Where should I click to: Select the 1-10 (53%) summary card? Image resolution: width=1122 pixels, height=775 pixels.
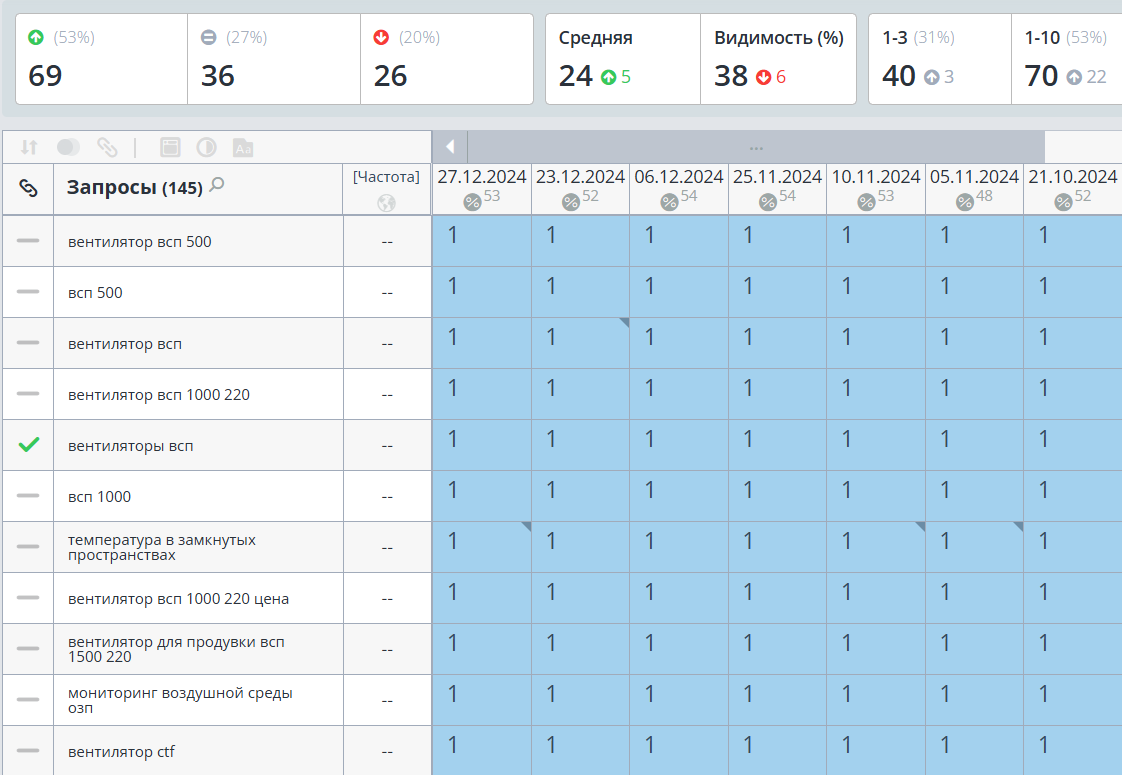pos(1066,59)
